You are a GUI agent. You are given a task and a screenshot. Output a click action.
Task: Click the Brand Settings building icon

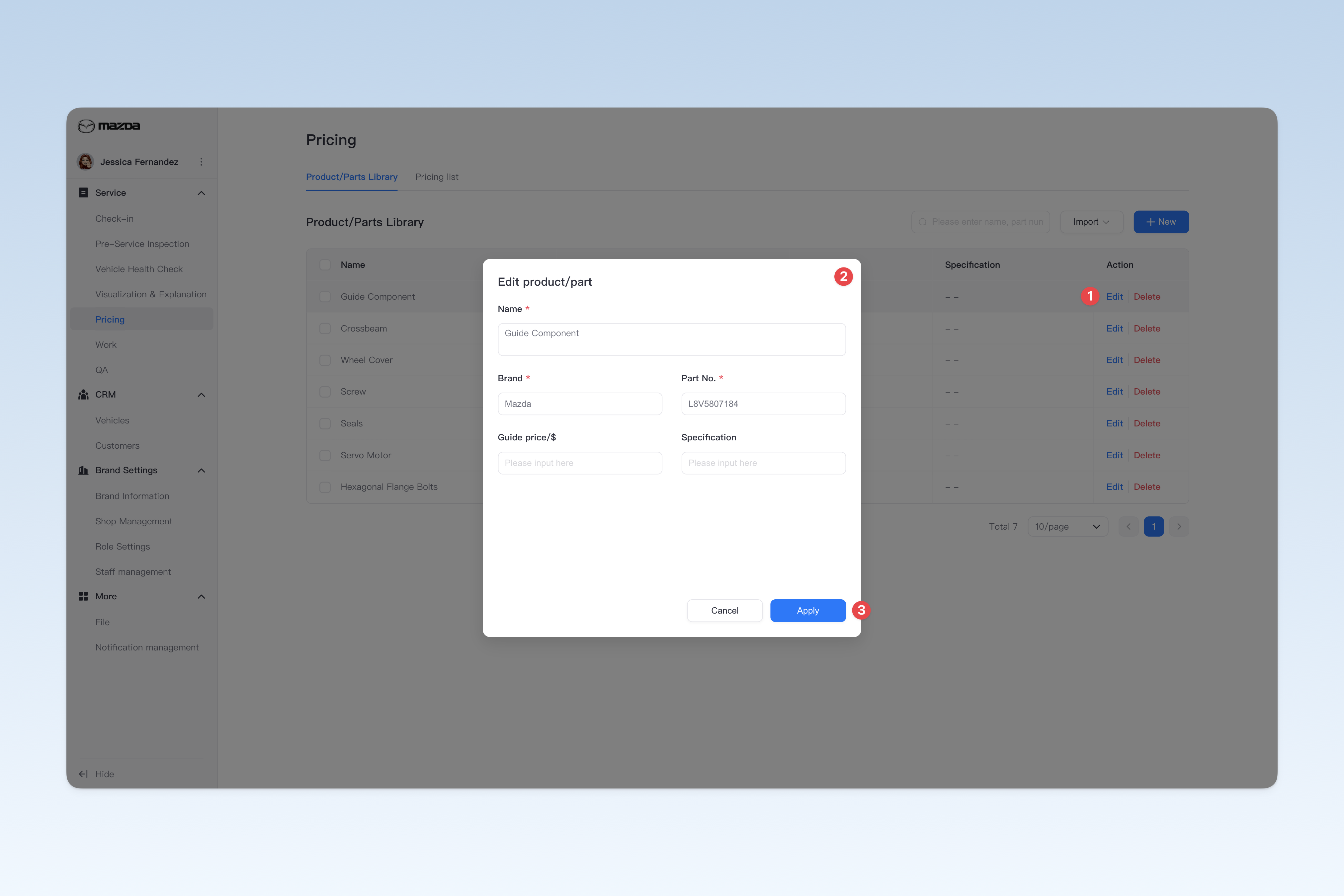coord(83,470)
